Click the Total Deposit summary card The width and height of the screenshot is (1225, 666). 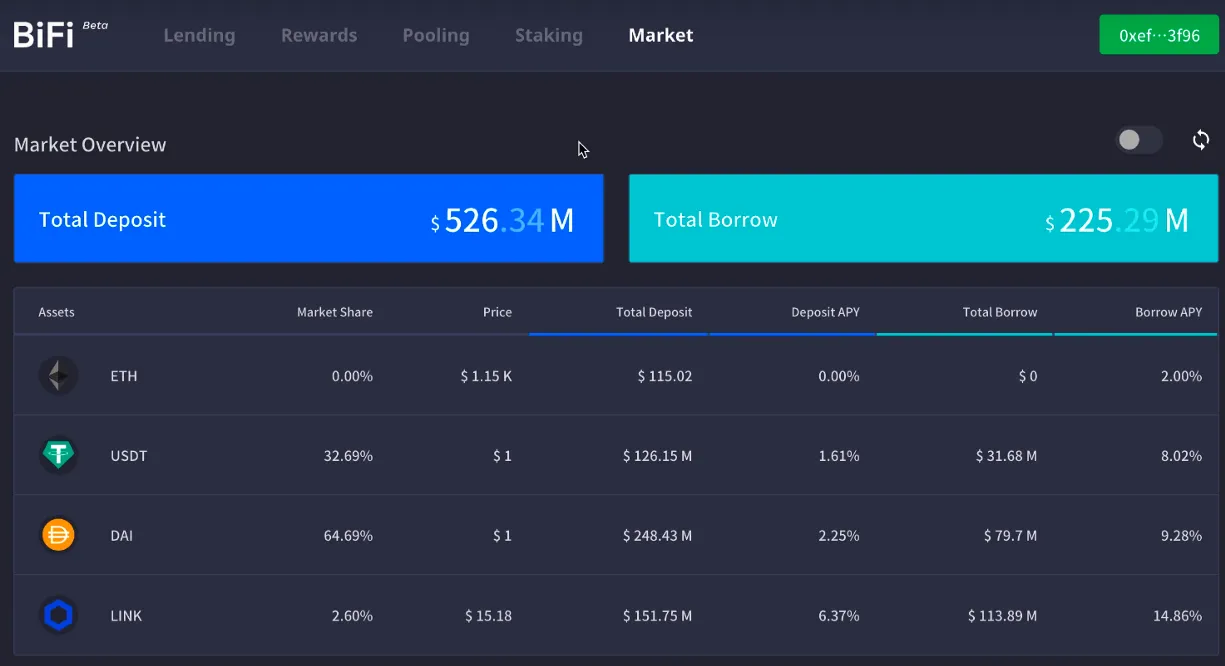click(309, 219)
